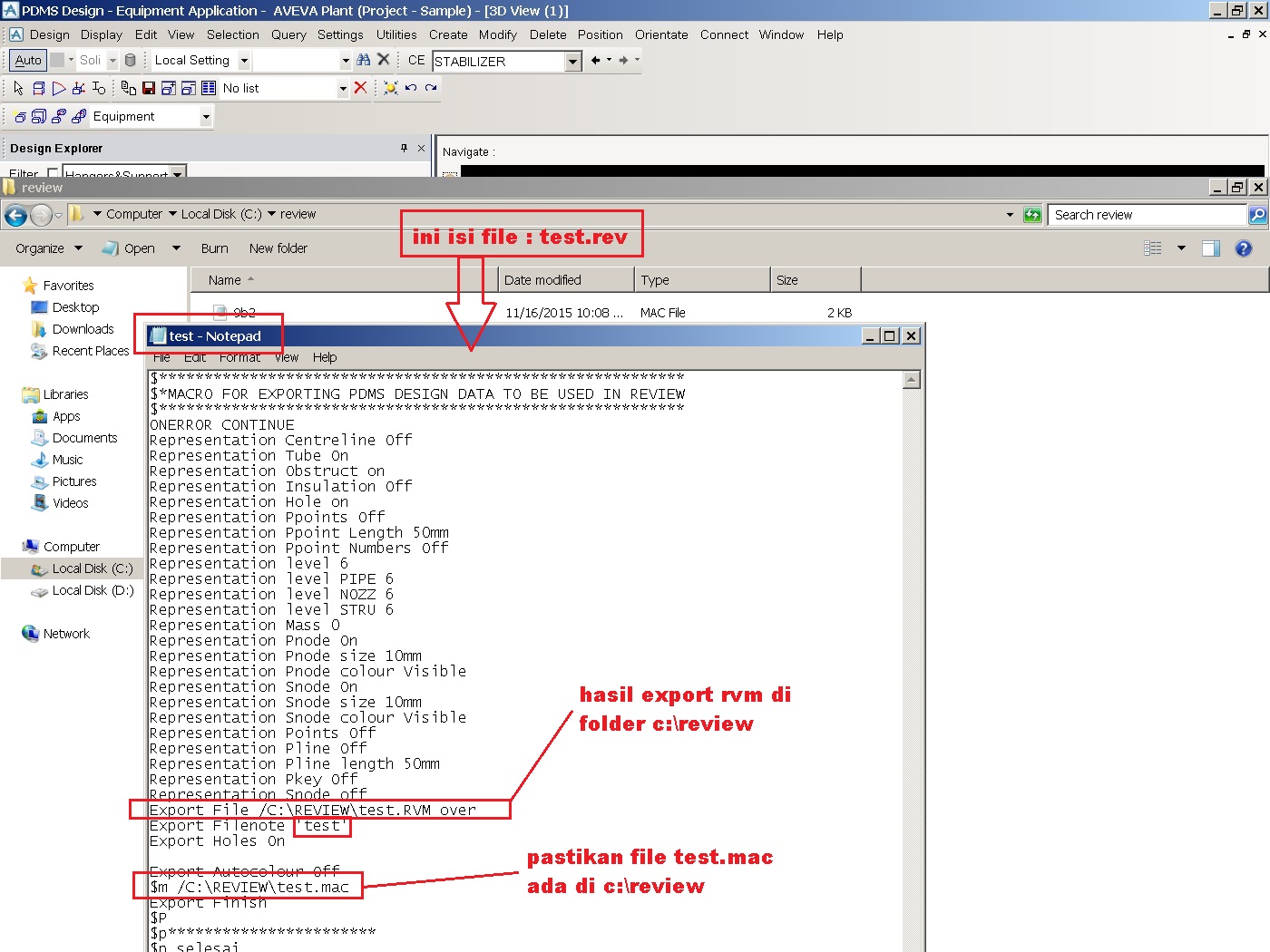The width and height of the screenshot is (1270, 952).
Task: Open the Local Setting dropdown arrow
Action: [244, 61]
